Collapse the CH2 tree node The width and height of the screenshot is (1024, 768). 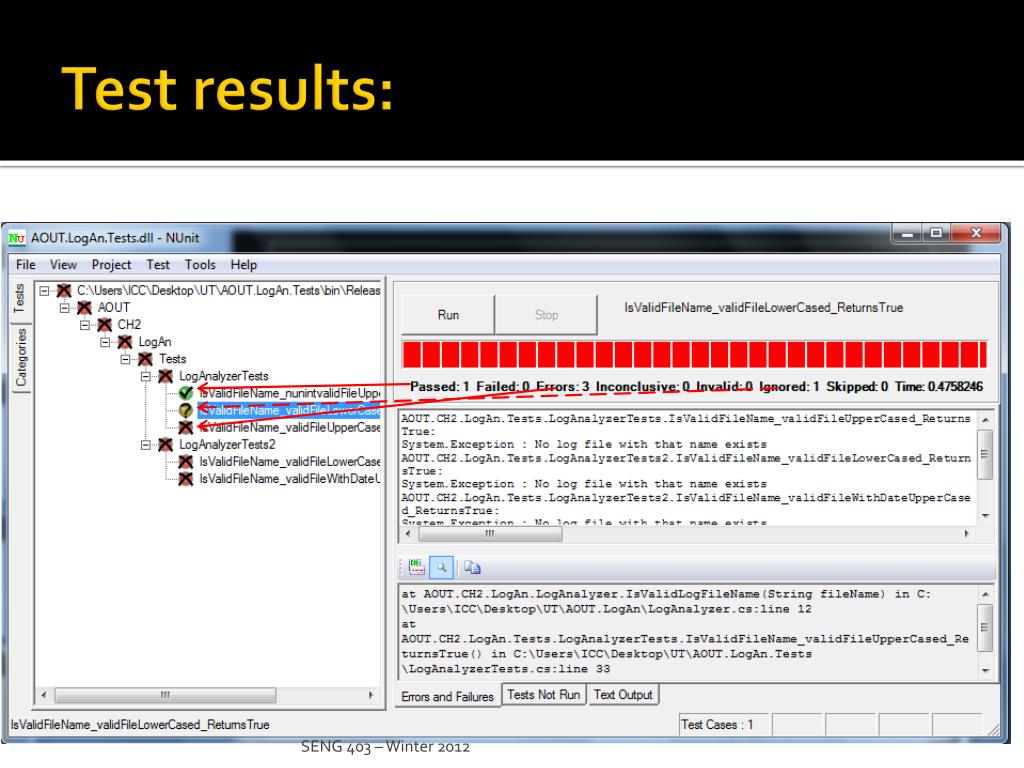click(84, 325)
